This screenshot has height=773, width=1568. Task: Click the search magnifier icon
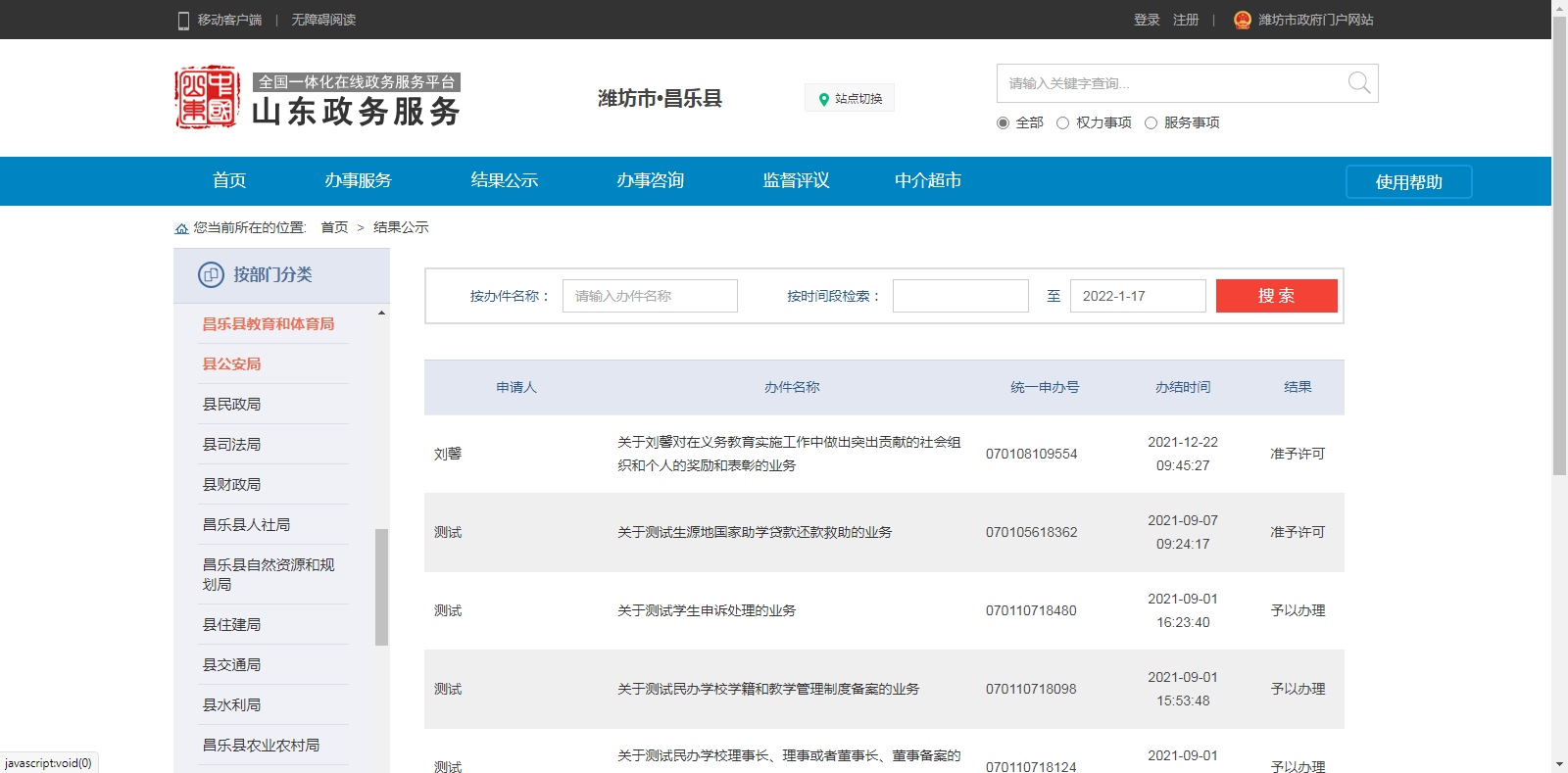click(x=1358, y=83)
